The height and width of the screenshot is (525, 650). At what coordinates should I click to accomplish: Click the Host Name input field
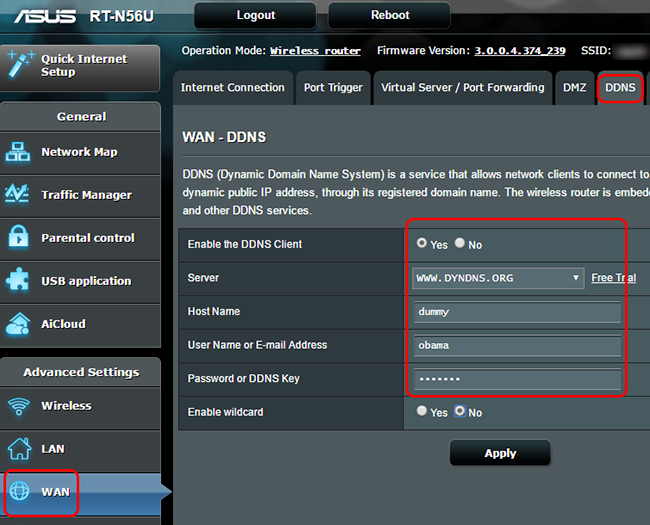517,312
